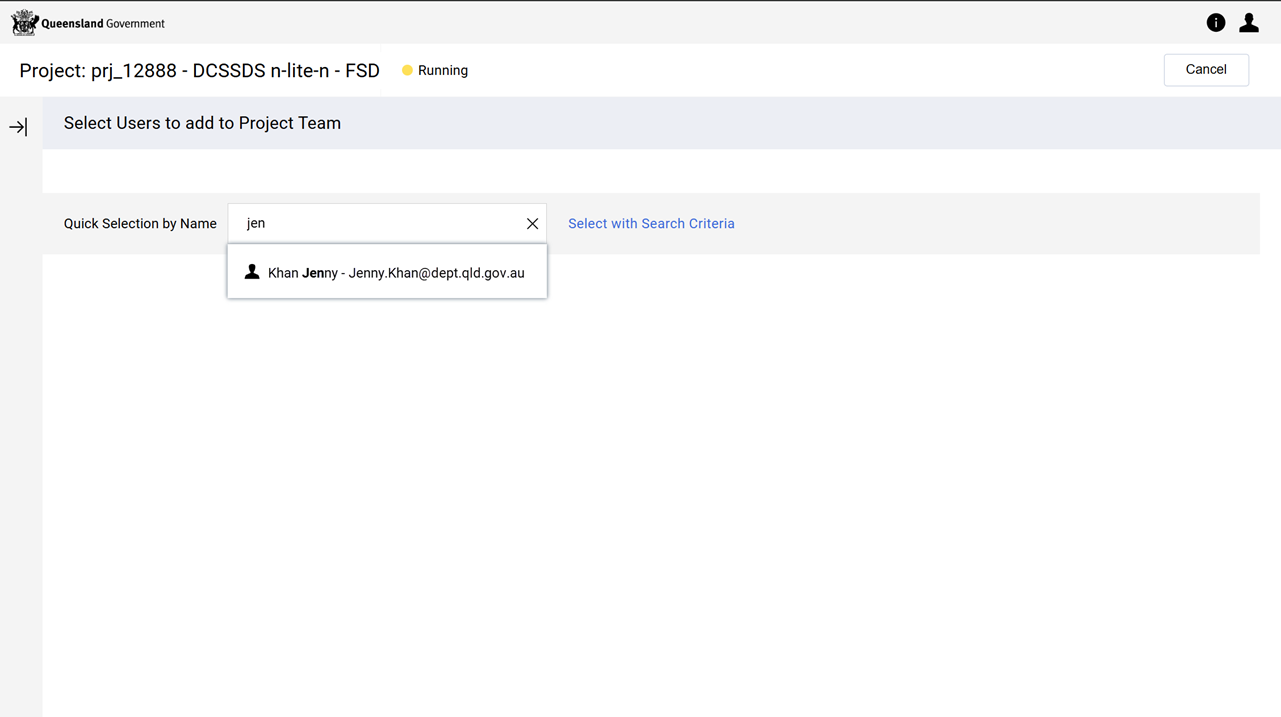The image size is (1281, 717).
Task: Open the information icon in header
Action: [1215, 23]
